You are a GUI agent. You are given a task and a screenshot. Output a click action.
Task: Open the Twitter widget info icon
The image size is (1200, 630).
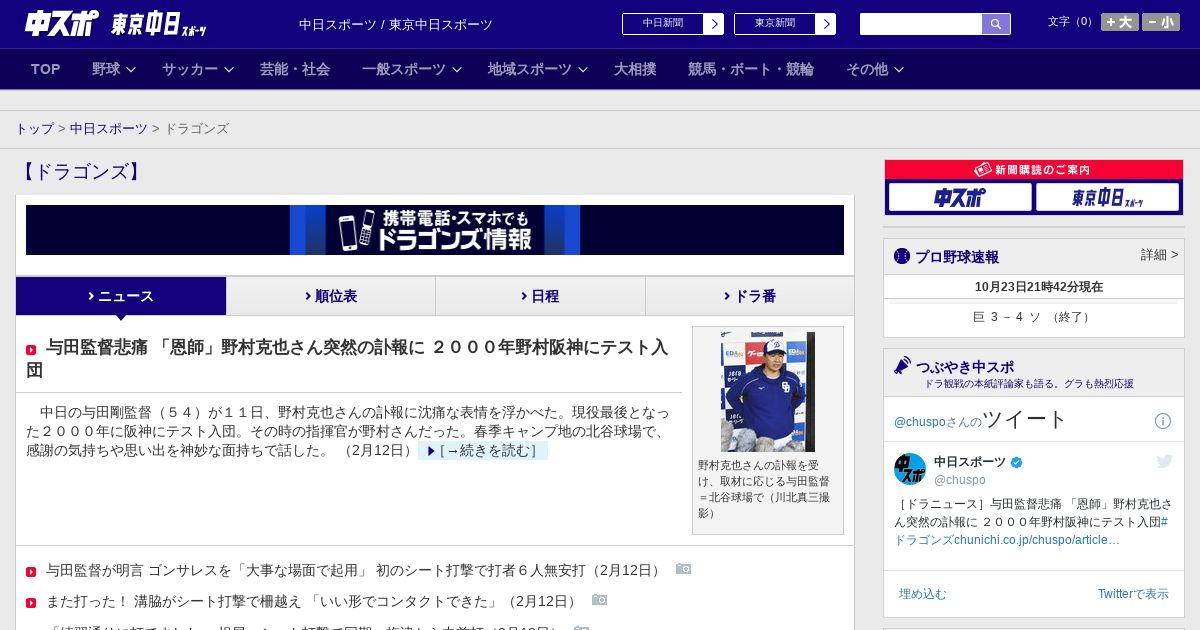coord(1163,421)
